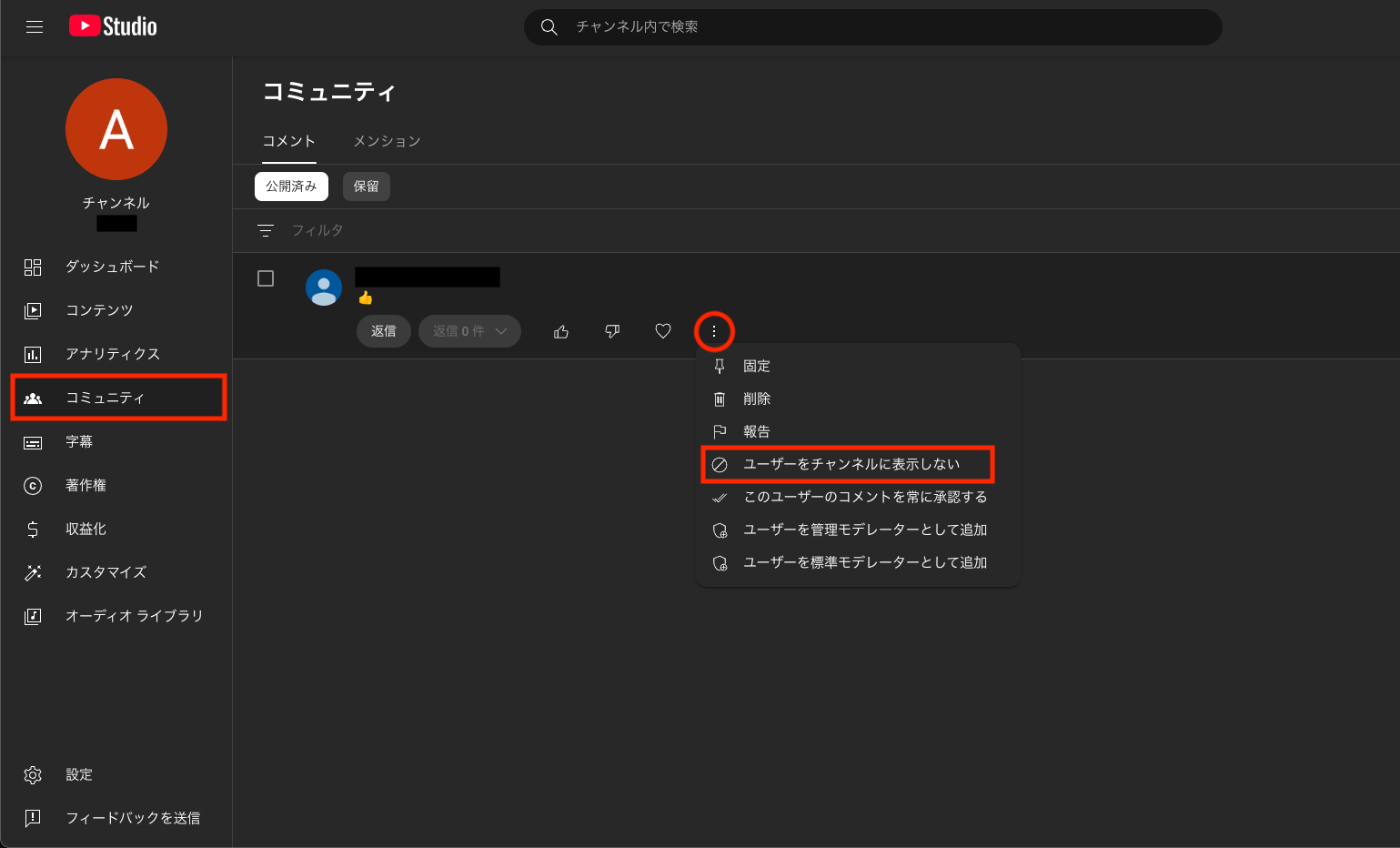
Task: Click the 著作権 copyright icon
Action: tap(33, 485)
